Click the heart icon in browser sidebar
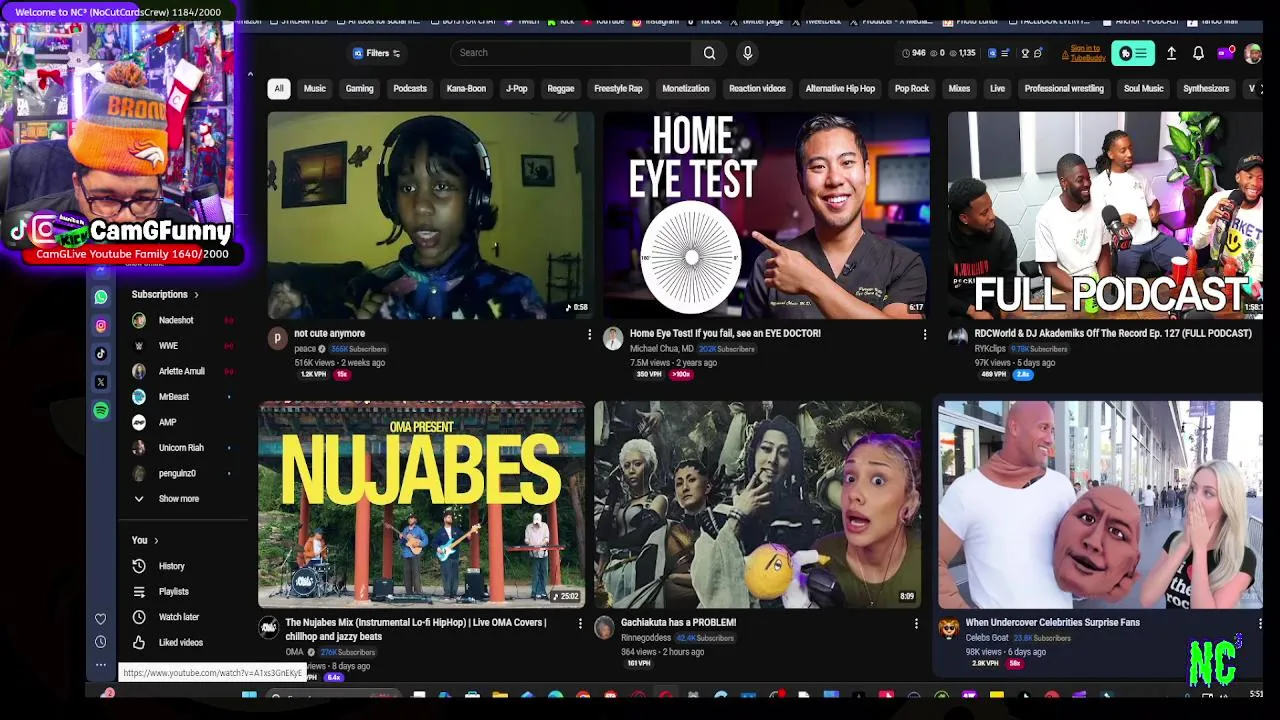The image size is (1280, 720). pyautogui.click(x=100, y=619)
